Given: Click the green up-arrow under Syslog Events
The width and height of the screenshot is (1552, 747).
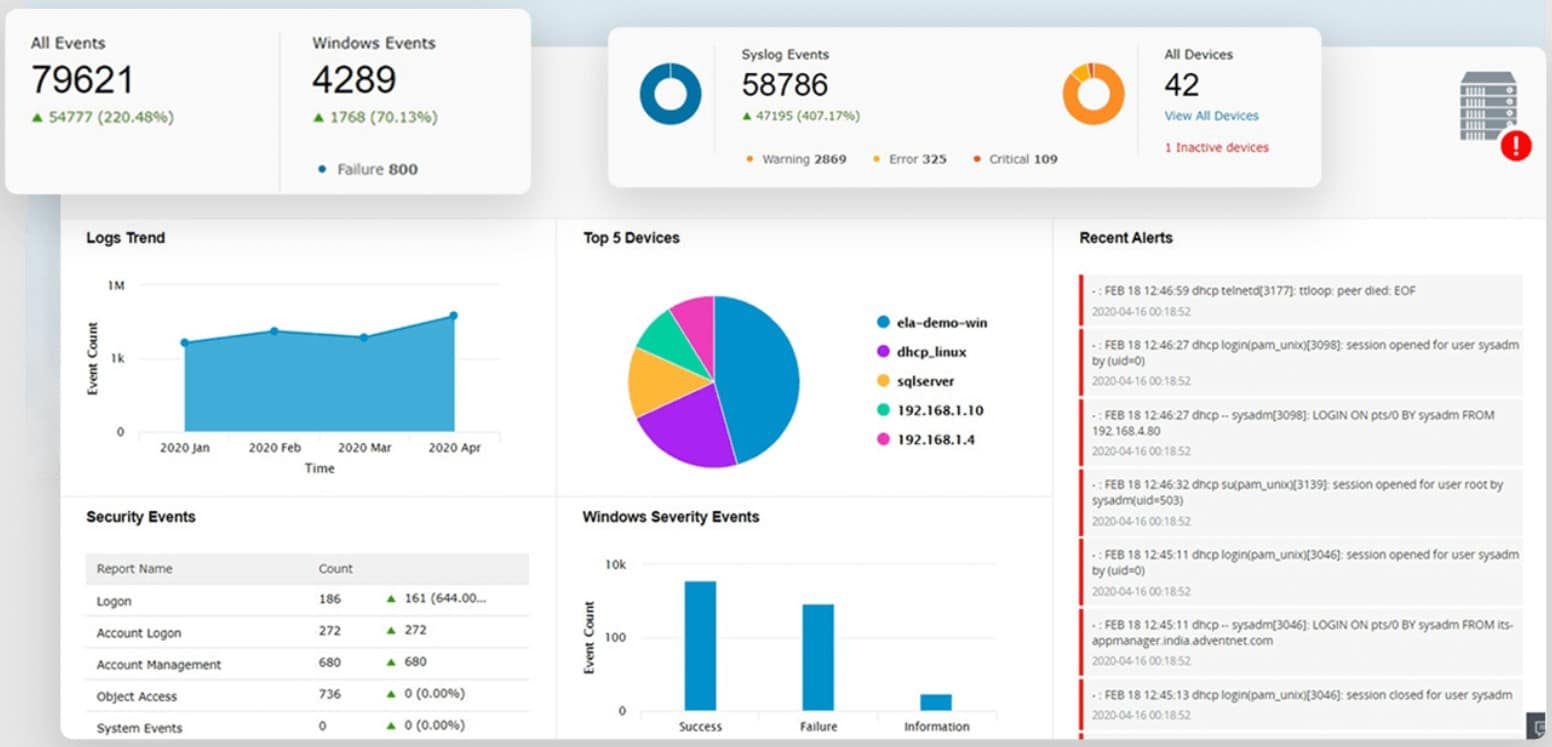Looking at the screenshot, I should (747, 115).
